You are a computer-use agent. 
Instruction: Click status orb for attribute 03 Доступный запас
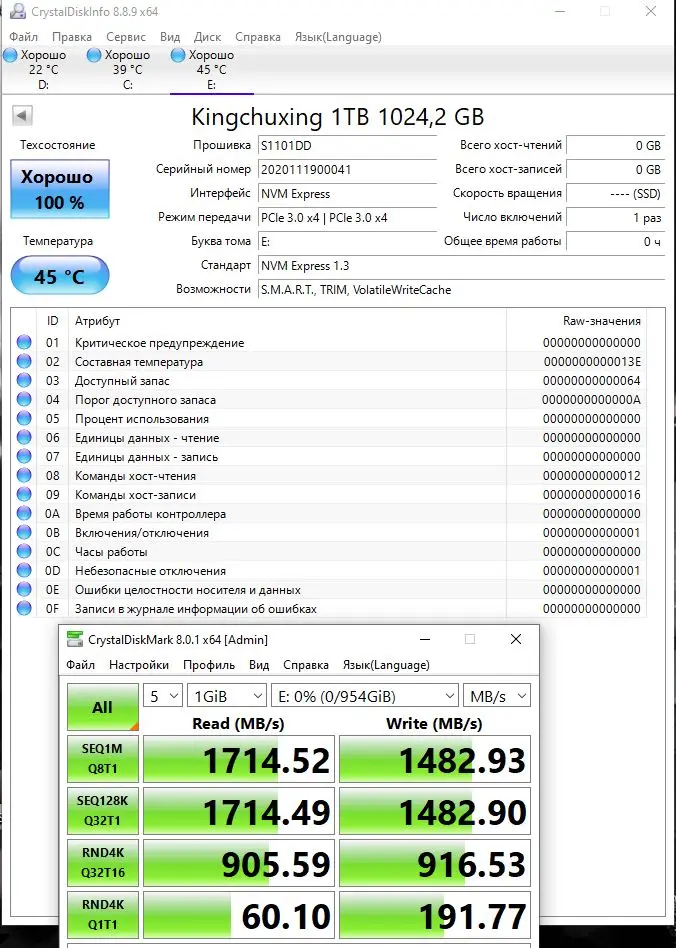(x=24, y=381)
